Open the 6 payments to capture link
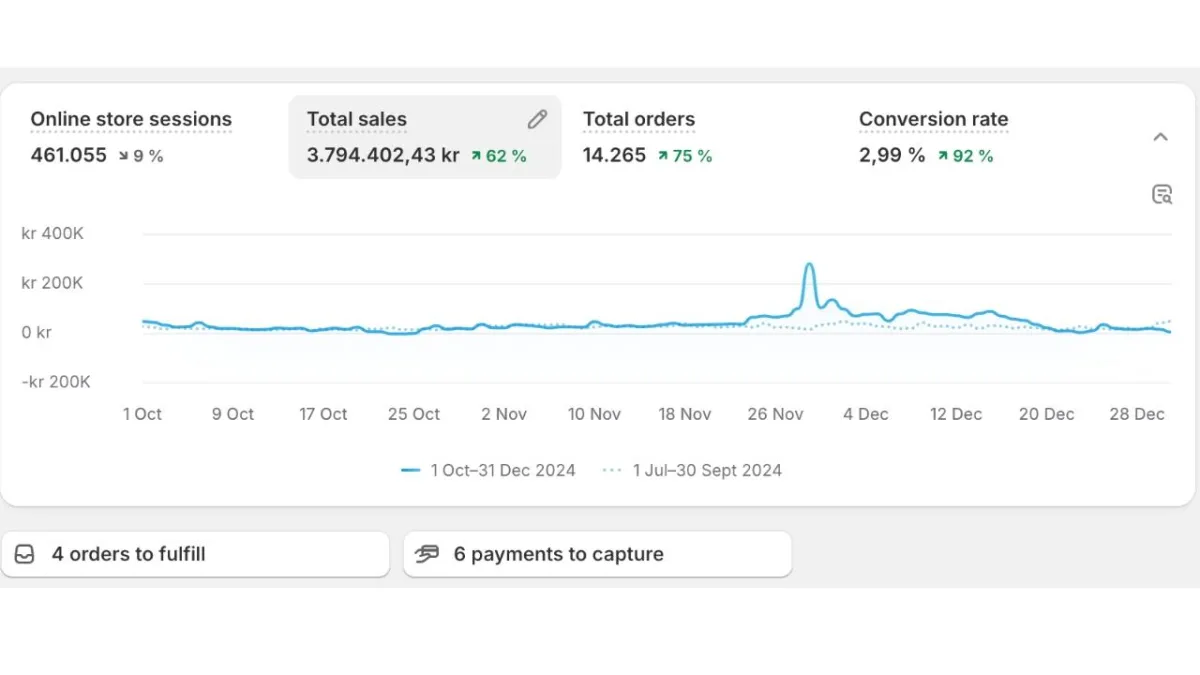The height and width of the screenshot is (675, 1200). click(558, 554)
